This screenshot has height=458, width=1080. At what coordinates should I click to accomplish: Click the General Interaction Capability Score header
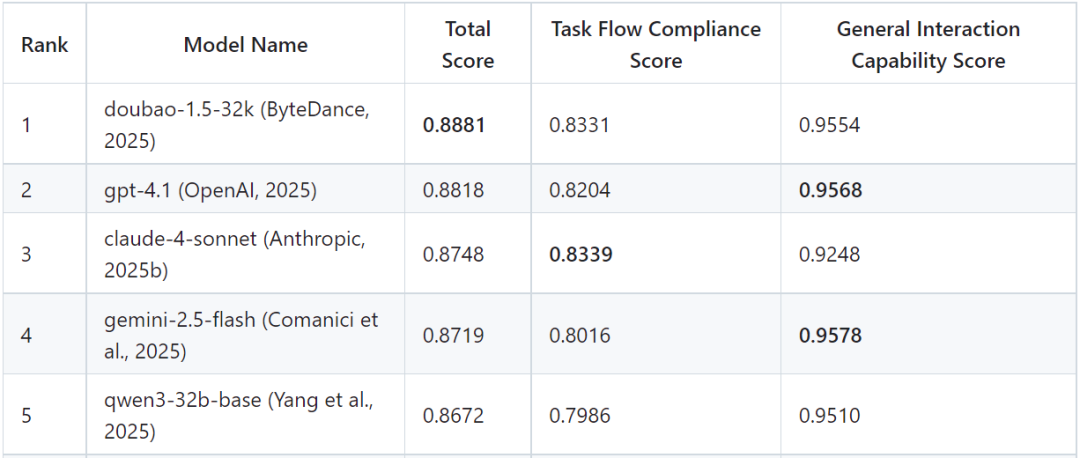[928, 45]
